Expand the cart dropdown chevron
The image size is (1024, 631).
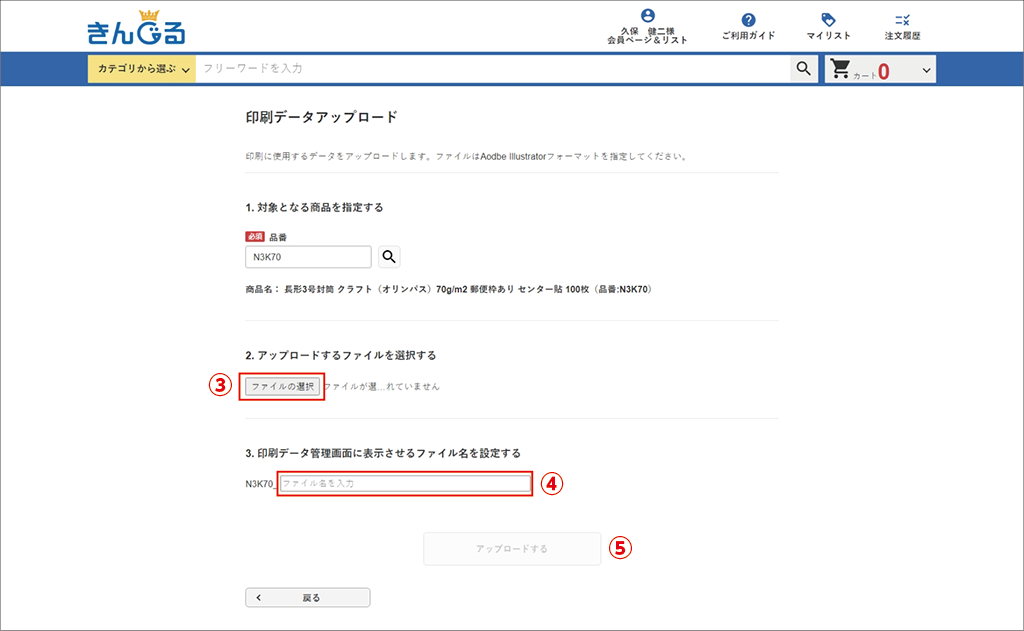[926, 70]
